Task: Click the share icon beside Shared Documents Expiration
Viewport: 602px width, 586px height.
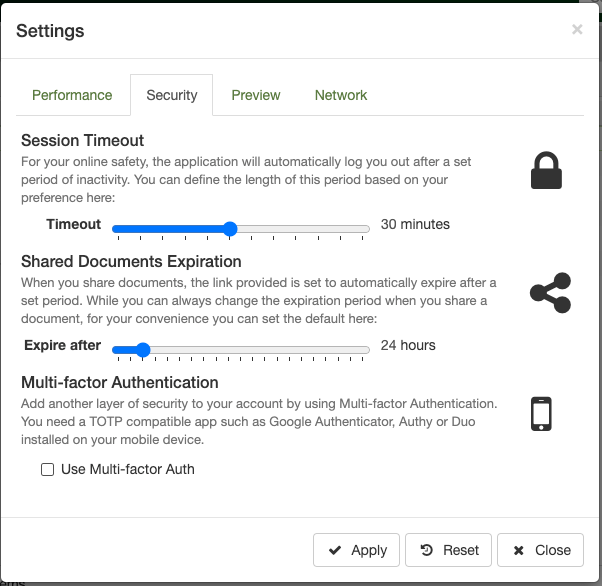Action: 550,293
